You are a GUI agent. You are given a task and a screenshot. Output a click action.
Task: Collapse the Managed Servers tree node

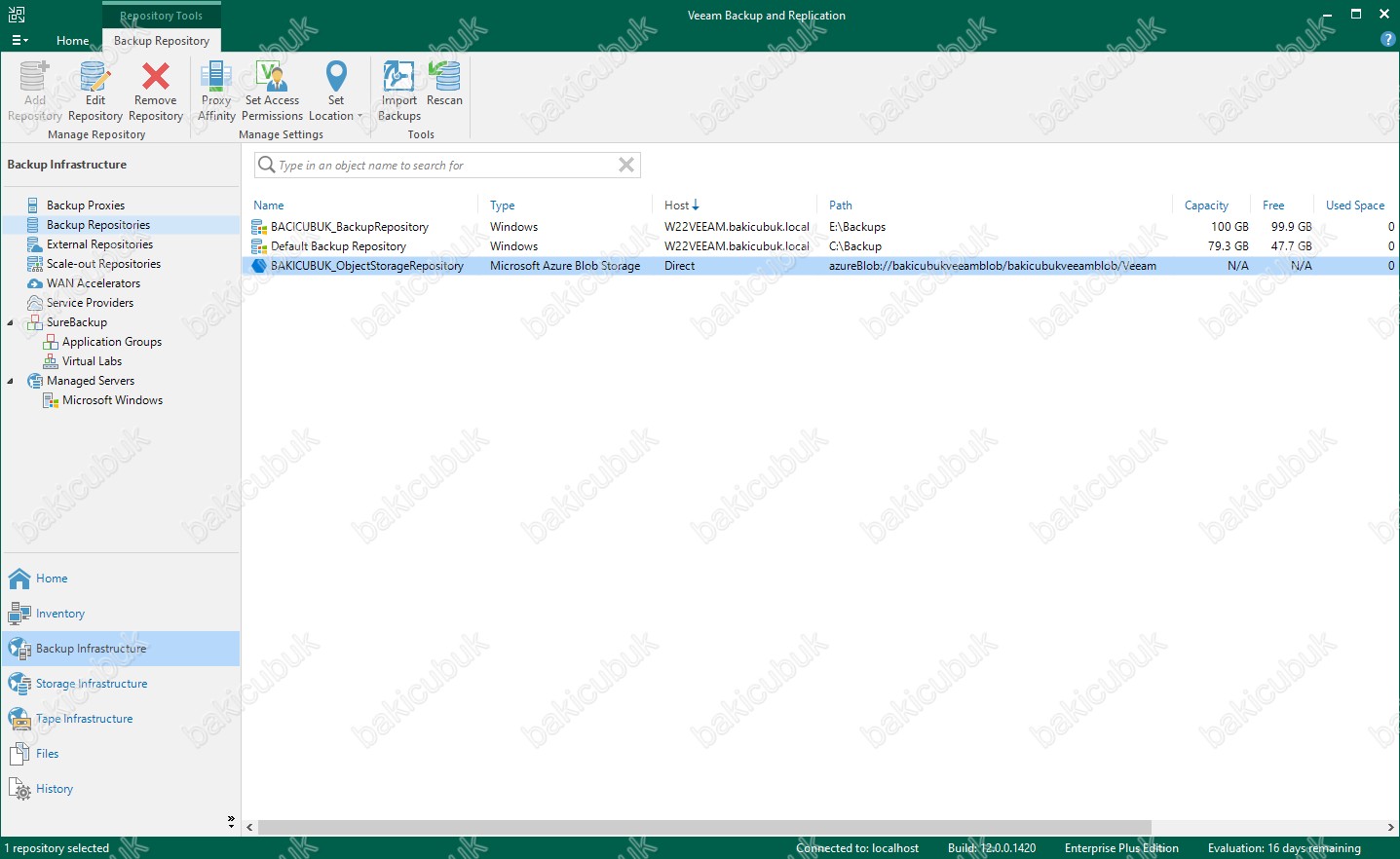(11, 381)
